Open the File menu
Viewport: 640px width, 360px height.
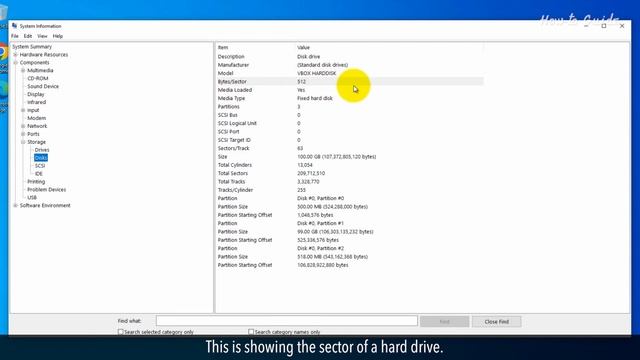(x=15, y=36)
